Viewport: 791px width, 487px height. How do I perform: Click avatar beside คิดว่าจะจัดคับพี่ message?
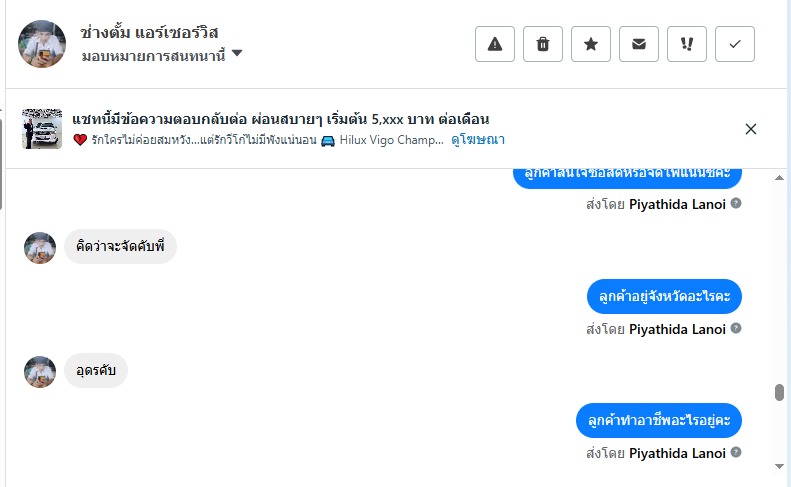point(40,247)
